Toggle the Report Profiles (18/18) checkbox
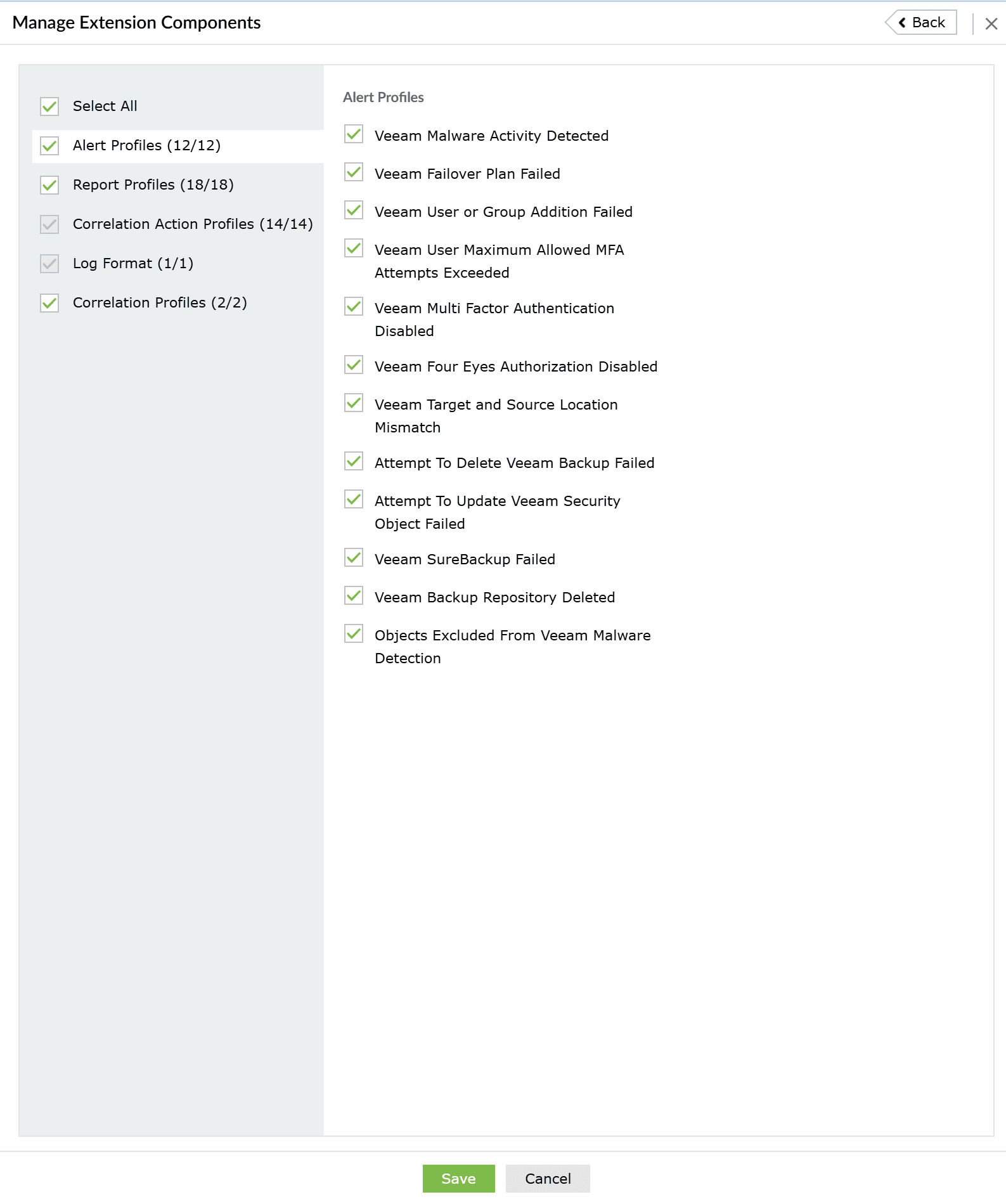1006x1204 pixels. coord(49,185)
